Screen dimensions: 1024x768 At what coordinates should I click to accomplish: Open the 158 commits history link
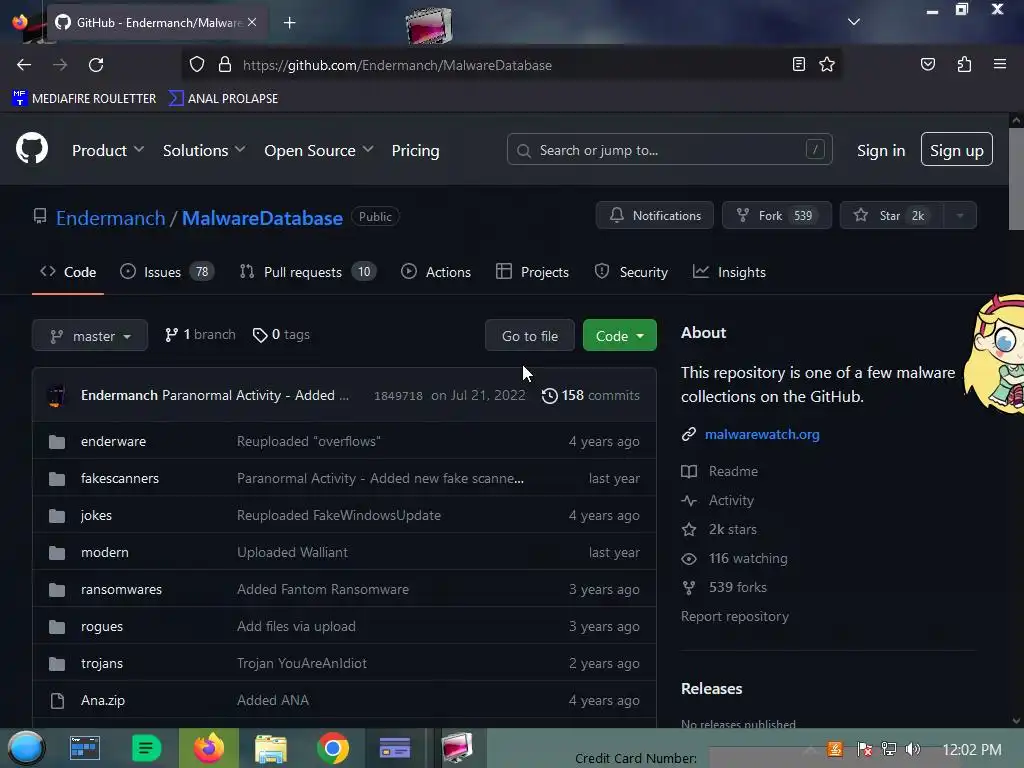pyautogui.click(x=590, y=395)
